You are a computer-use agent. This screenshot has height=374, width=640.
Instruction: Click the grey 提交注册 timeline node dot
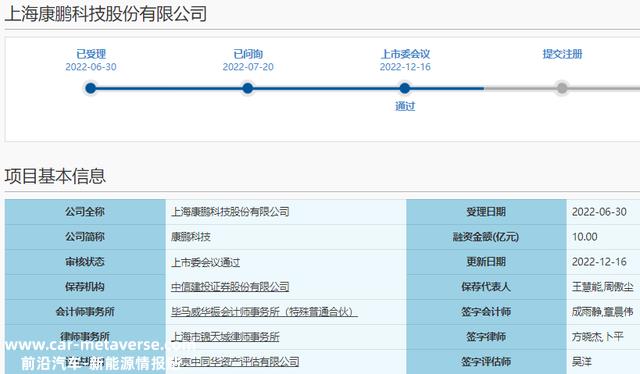[x=562, y=88]
